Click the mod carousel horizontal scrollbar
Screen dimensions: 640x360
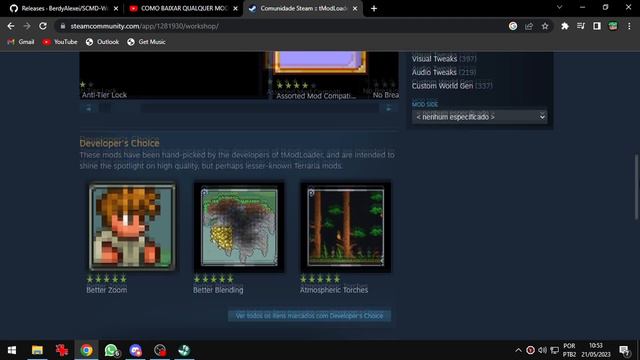tap(239, 109)
